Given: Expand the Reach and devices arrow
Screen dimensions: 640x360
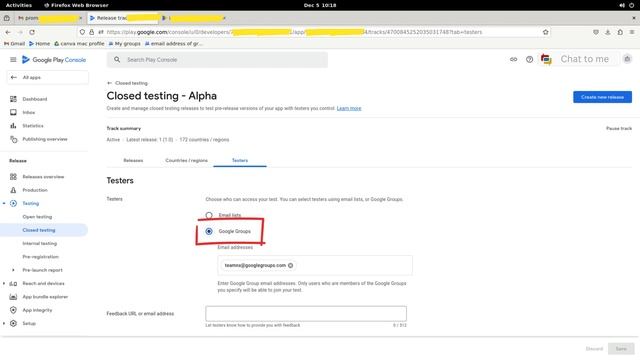Looking at the screenshot, I should [4, 284].
